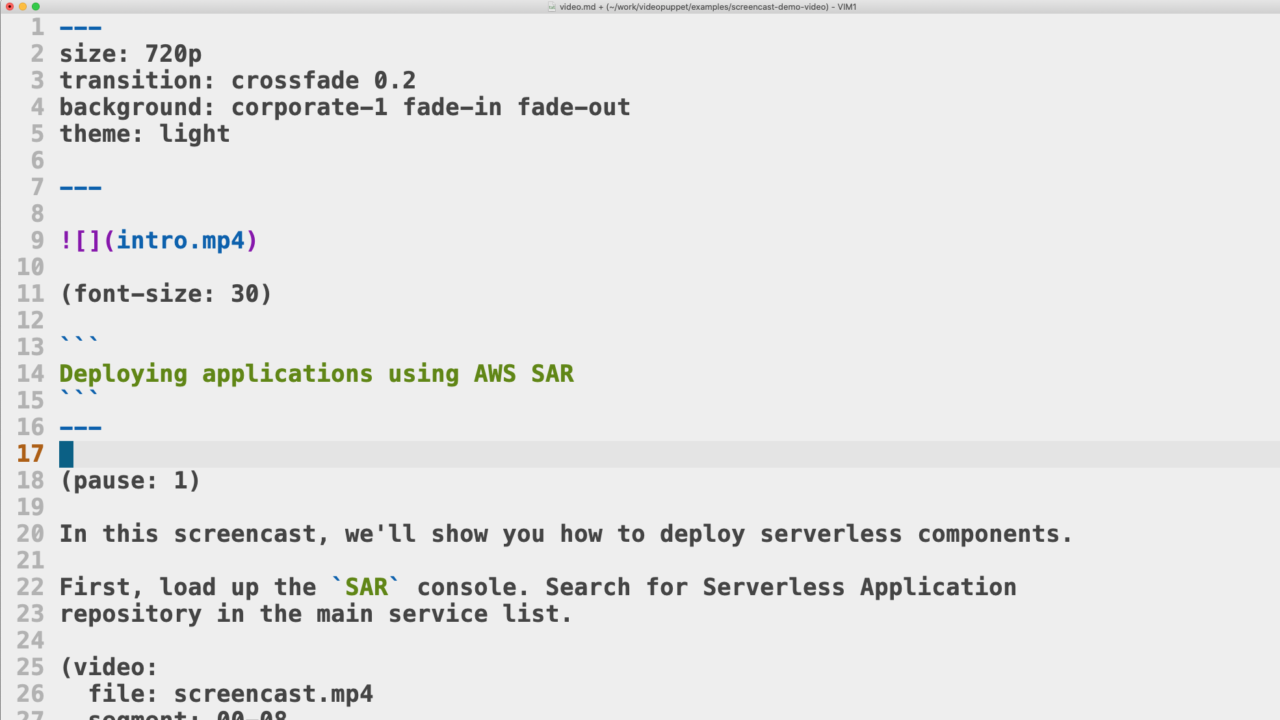The height and width of the screenshot is (720, 1280).
Task: Select the intro.mp4 link text
Action: (x=180, y=240)
